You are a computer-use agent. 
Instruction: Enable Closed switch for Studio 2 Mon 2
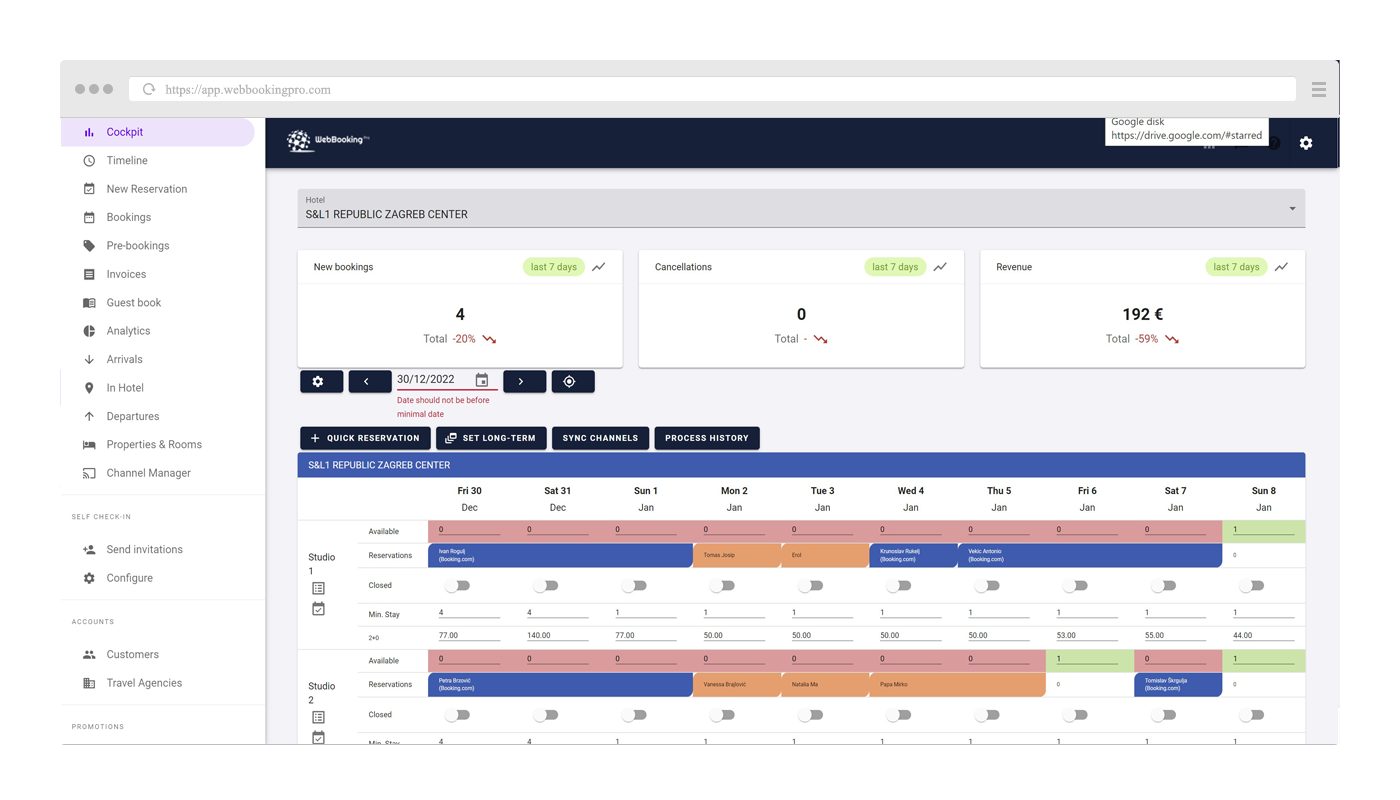pyautogui.click(x=722, y=715)
